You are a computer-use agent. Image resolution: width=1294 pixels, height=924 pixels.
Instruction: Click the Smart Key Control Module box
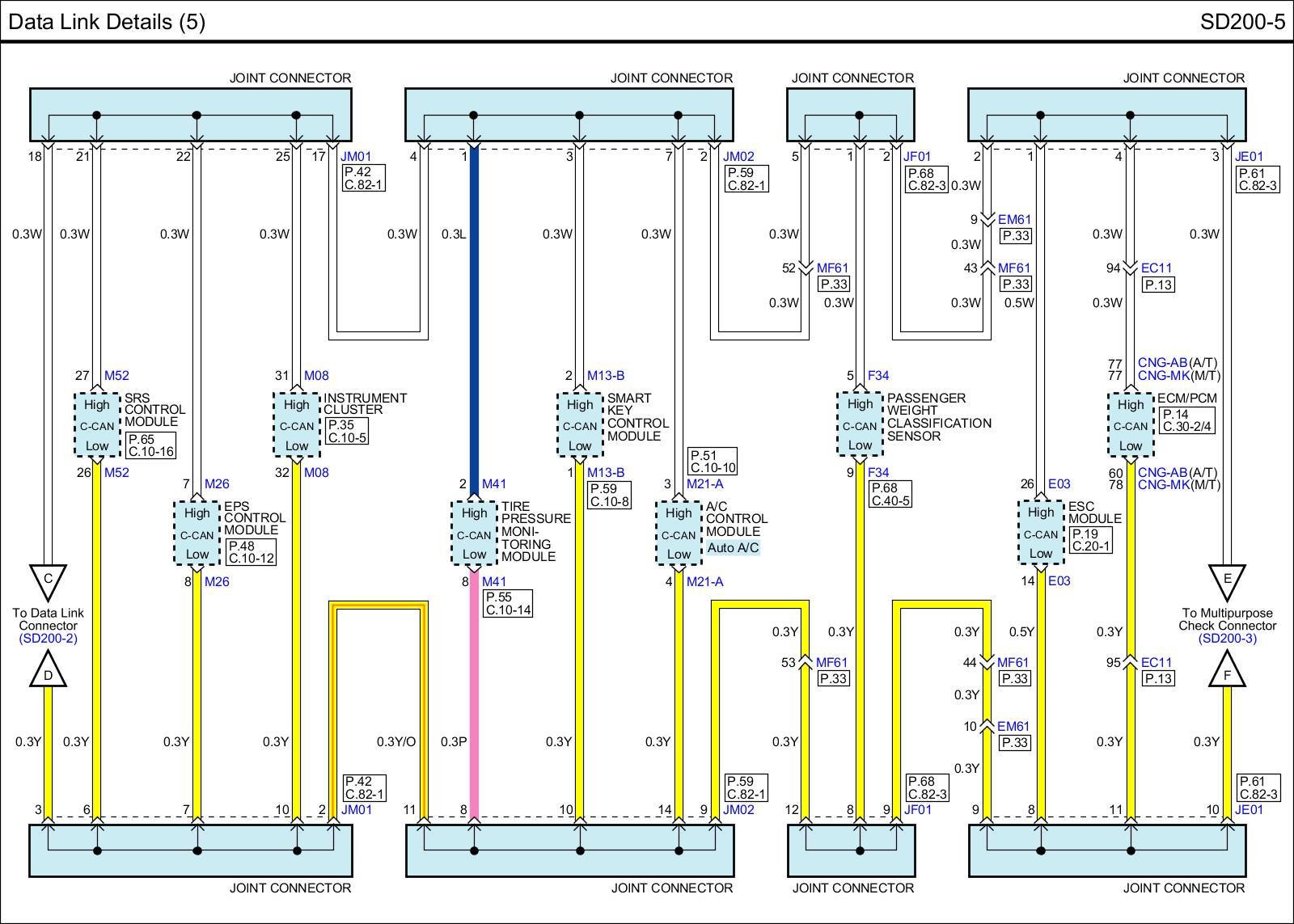coord(579,425)
